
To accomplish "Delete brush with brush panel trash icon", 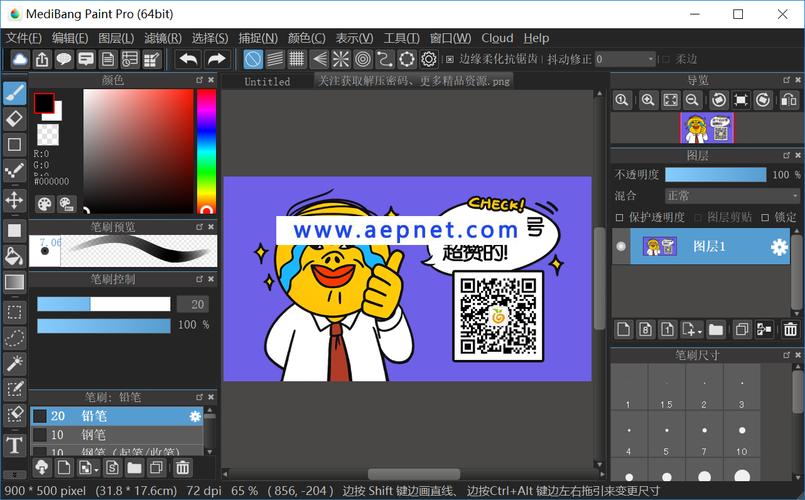I will 182,468.
